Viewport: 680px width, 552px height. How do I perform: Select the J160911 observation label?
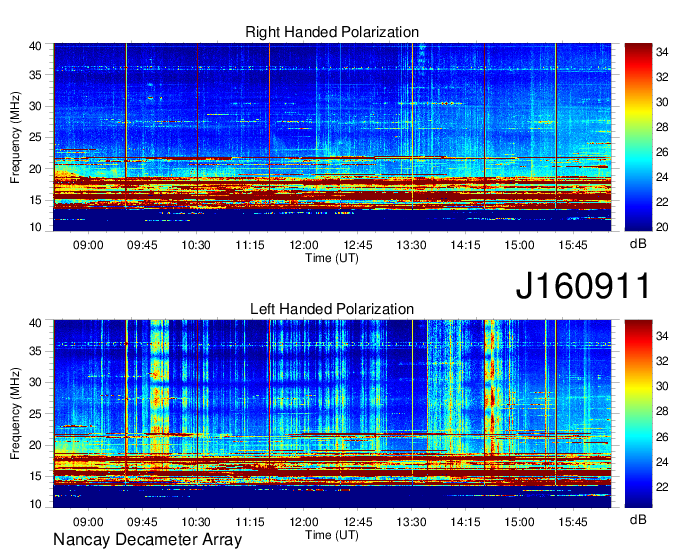[583, 285]
